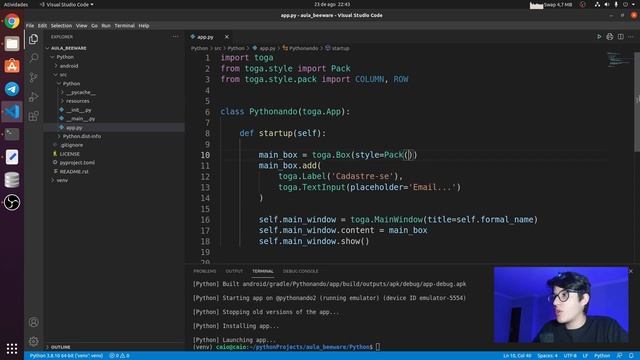Click the split editor icon
This screenshot has width=640, height=360.
point(620,37)
